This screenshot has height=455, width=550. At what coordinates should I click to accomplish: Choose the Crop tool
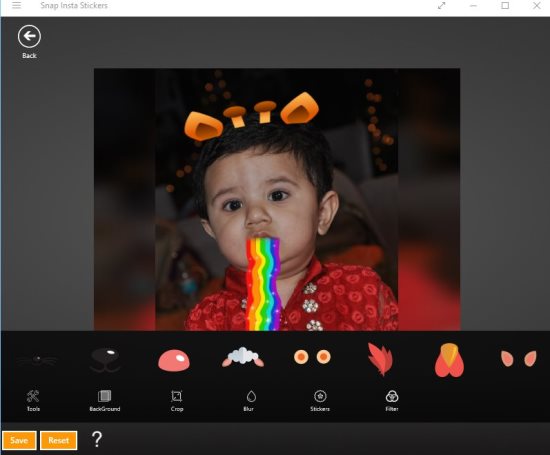pos(177,401)
